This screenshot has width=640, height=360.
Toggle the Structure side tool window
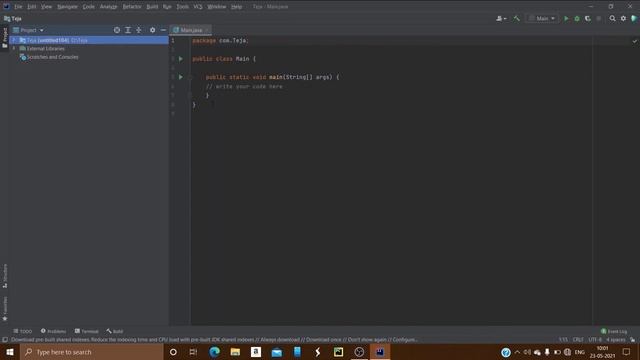click(5, 276)
